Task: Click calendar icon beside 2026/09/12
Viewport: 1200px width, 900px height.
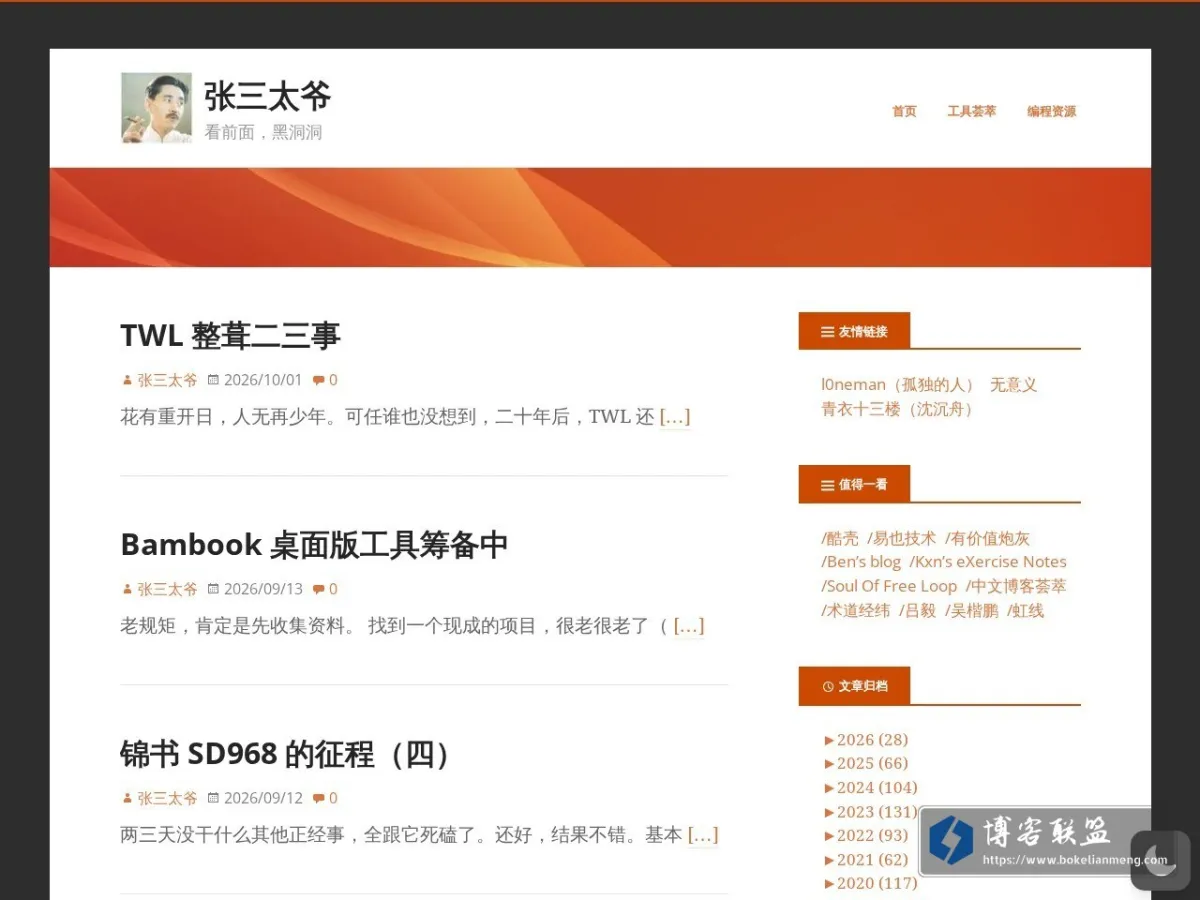Action: [x=213, y=798]
